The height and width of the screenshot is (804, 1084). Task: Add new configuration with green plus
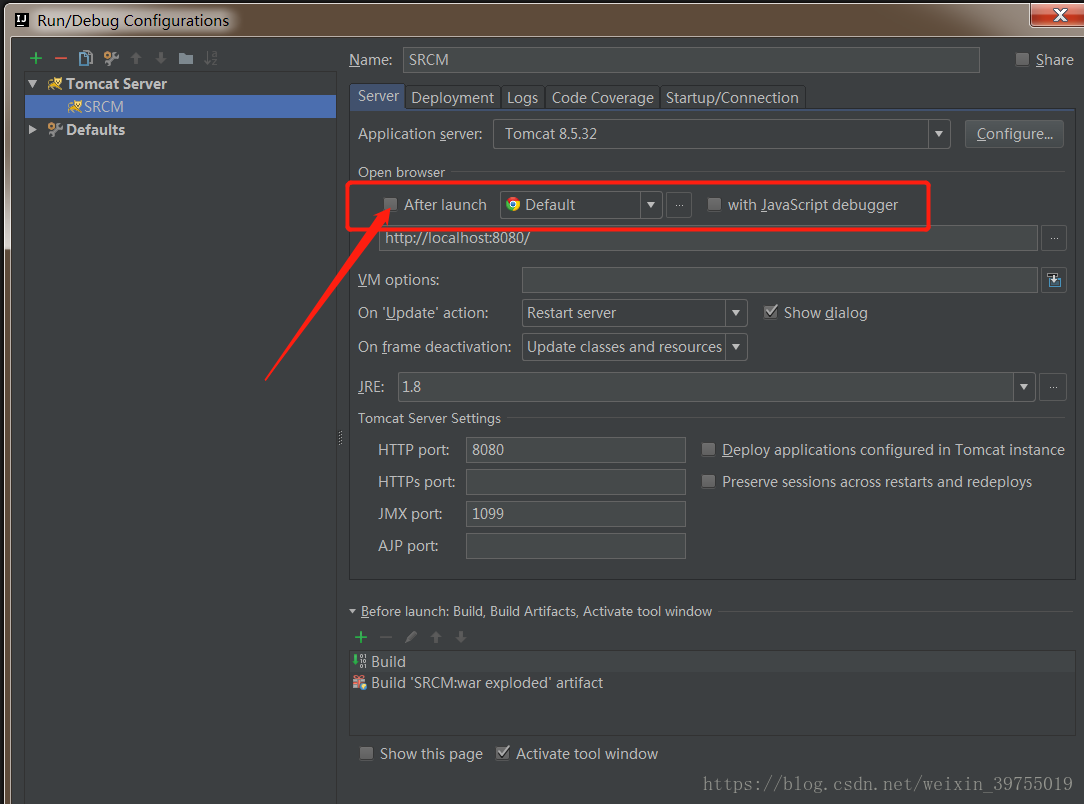pyautogui.click(x=36, y=58)
